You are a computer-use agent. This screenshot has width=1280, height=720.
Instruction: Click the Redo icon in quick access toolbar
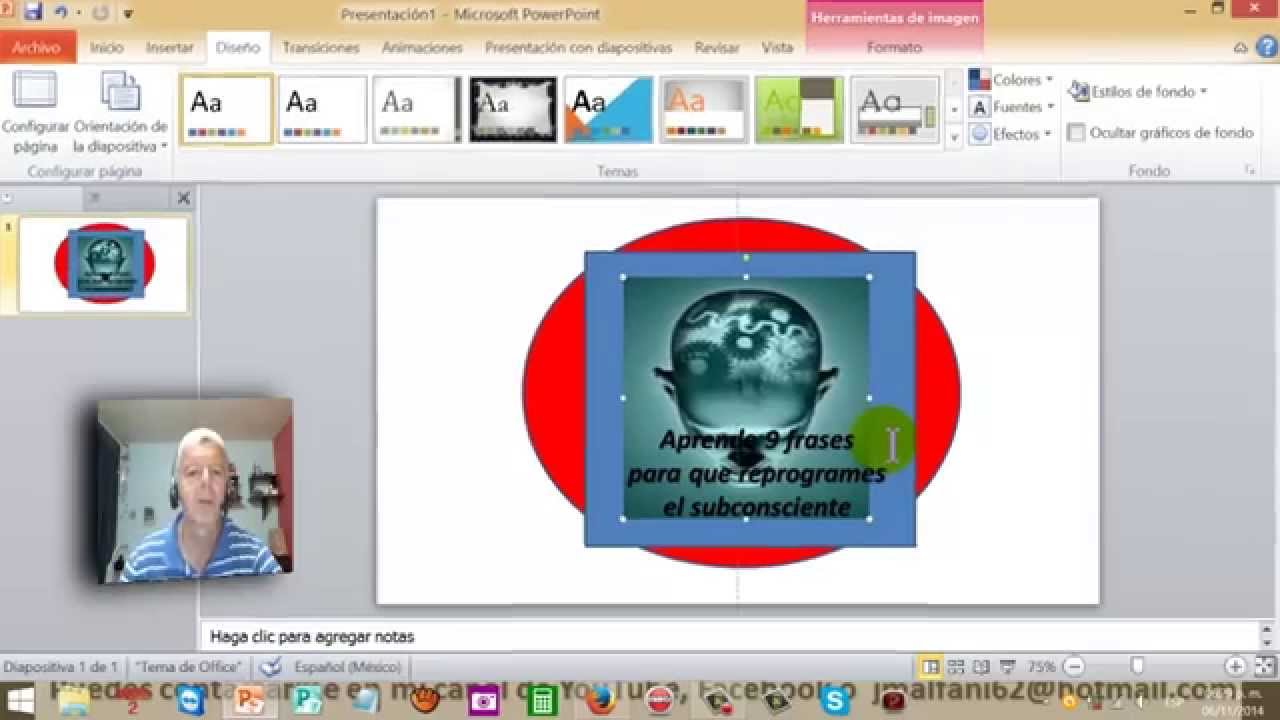tap(100, 14)
